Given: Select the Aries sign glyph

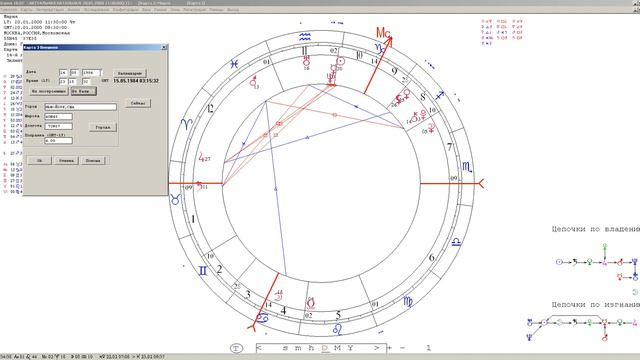Looking at the screenshot, I should pyautogui.click(x=187, y=124).
